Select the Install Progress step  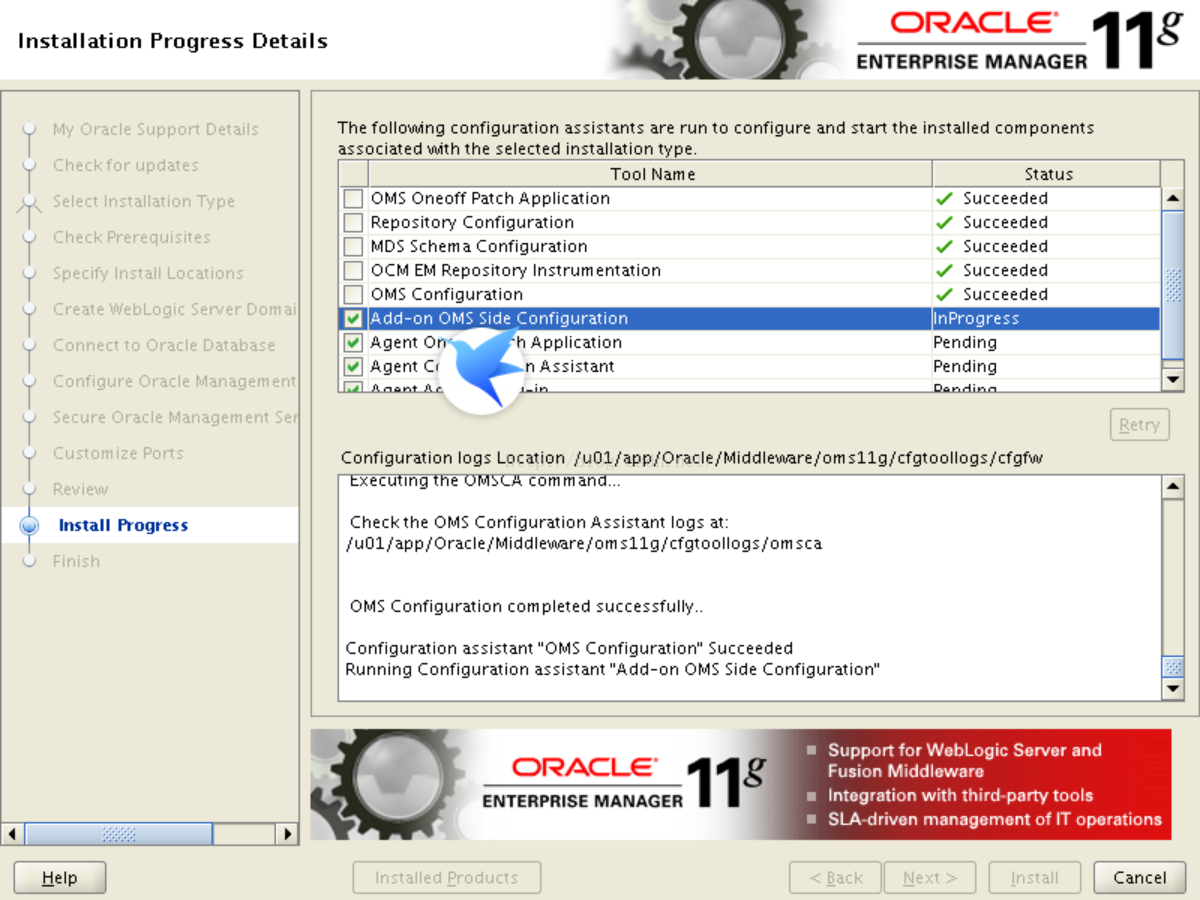(x=123, y=525)
